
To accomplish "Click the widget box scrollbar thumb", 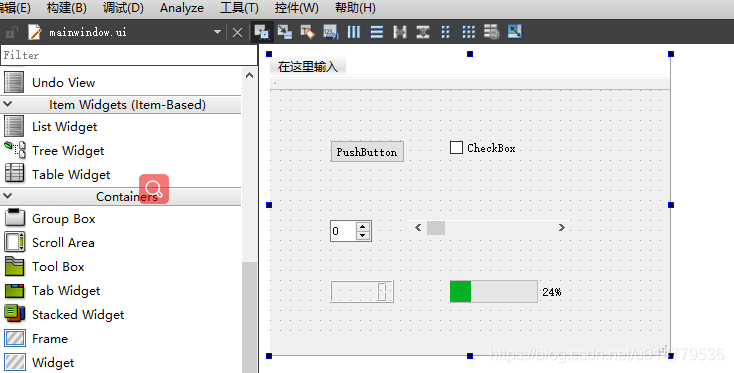I will coord(250,317).
